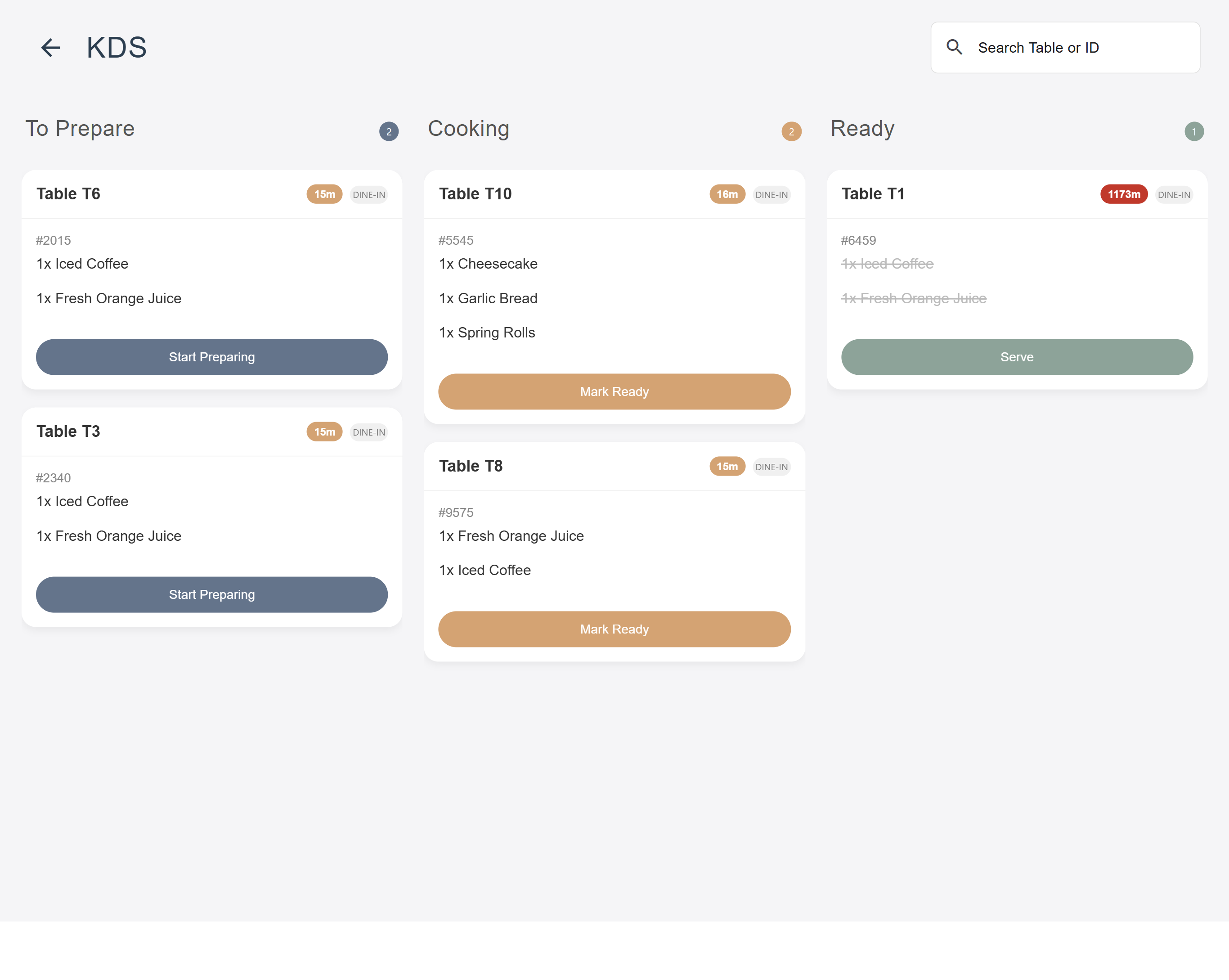Viewport: 1229px width, 980px height.
Task: Click the Cooking count badge
Action: [x=791, y=132]
